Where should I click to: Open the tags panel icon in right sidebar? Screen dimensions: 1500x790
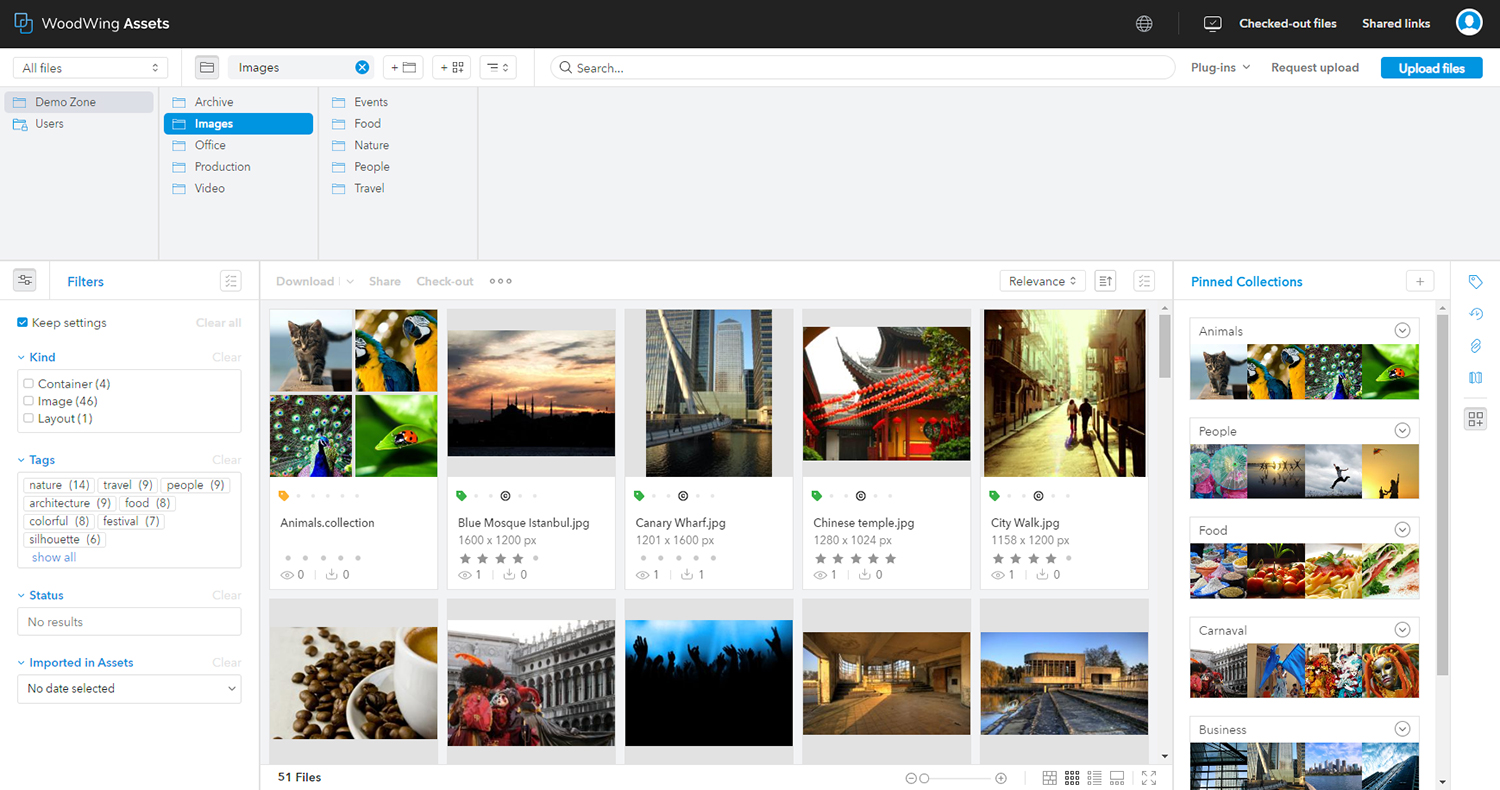(1475, 282)
